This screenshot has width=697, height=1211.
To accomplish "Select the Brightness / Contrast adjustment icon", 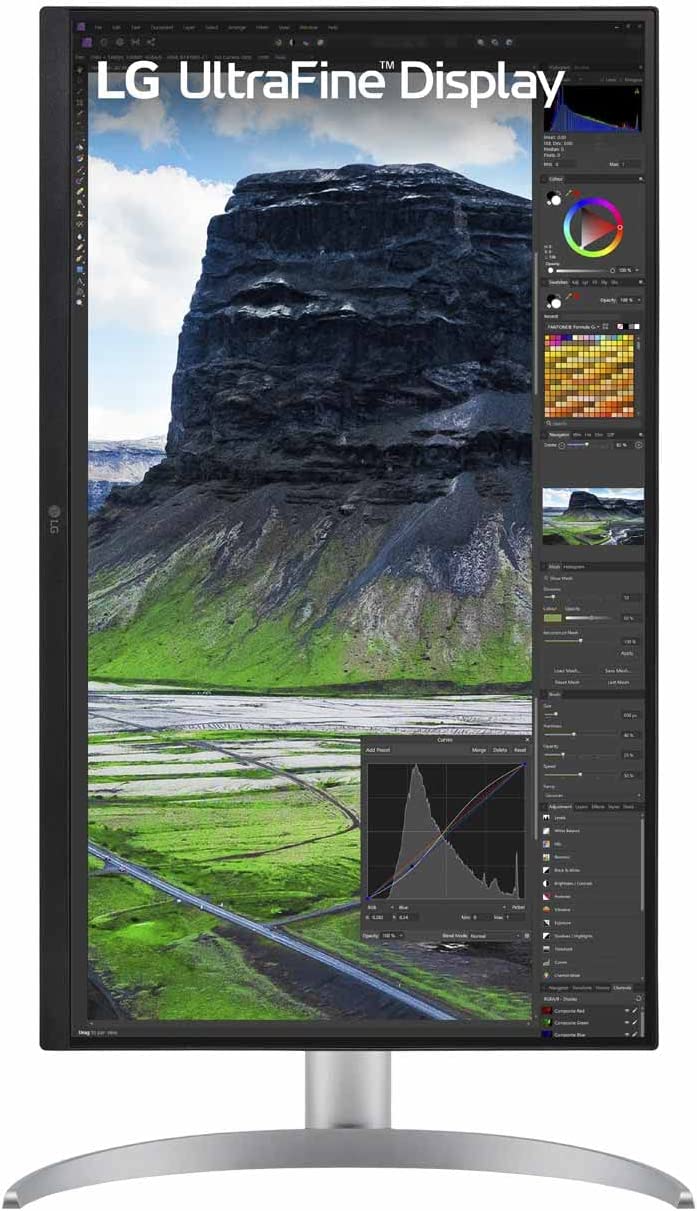I will tap(547, 883).
